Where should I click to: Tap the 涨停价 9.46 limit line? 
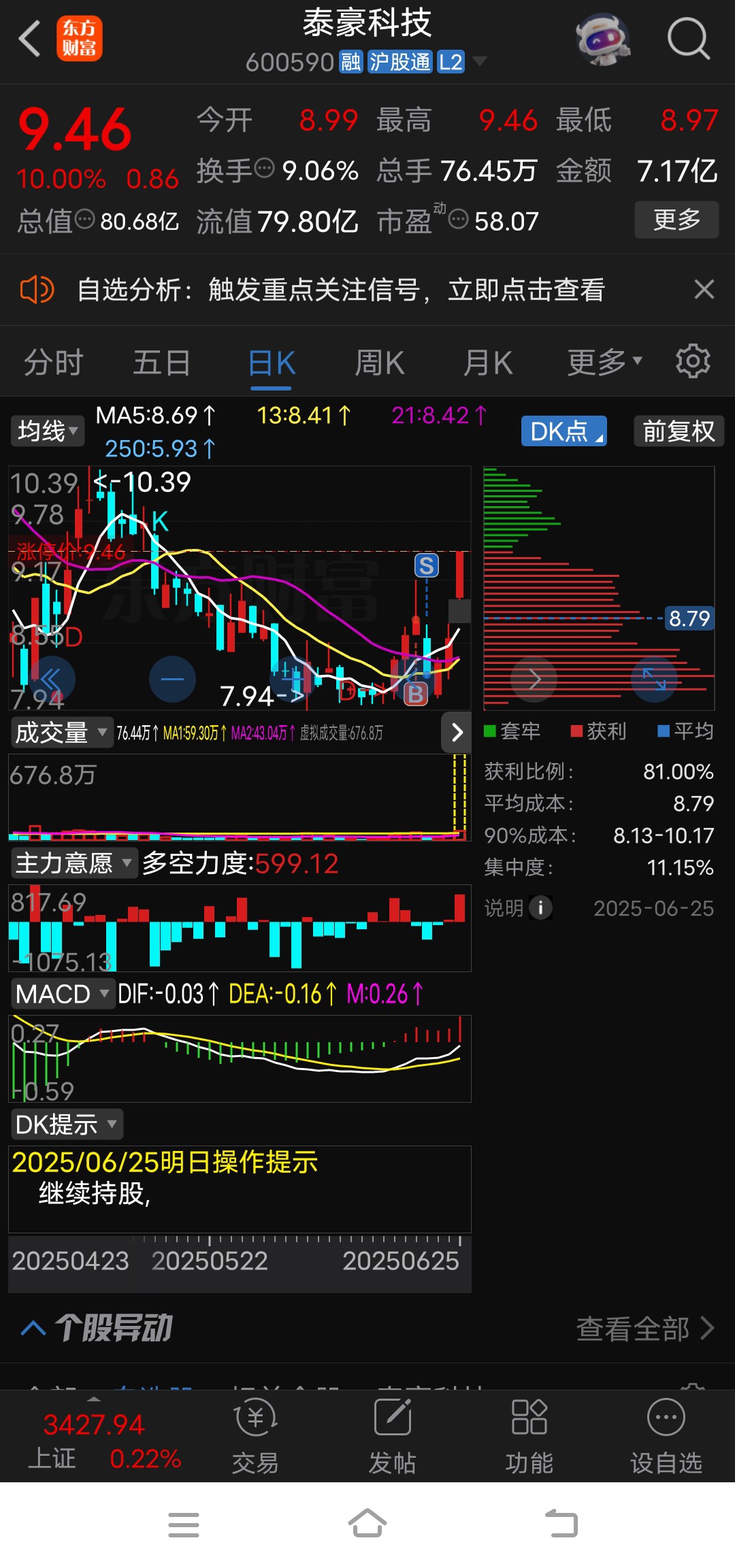point(71,551)
